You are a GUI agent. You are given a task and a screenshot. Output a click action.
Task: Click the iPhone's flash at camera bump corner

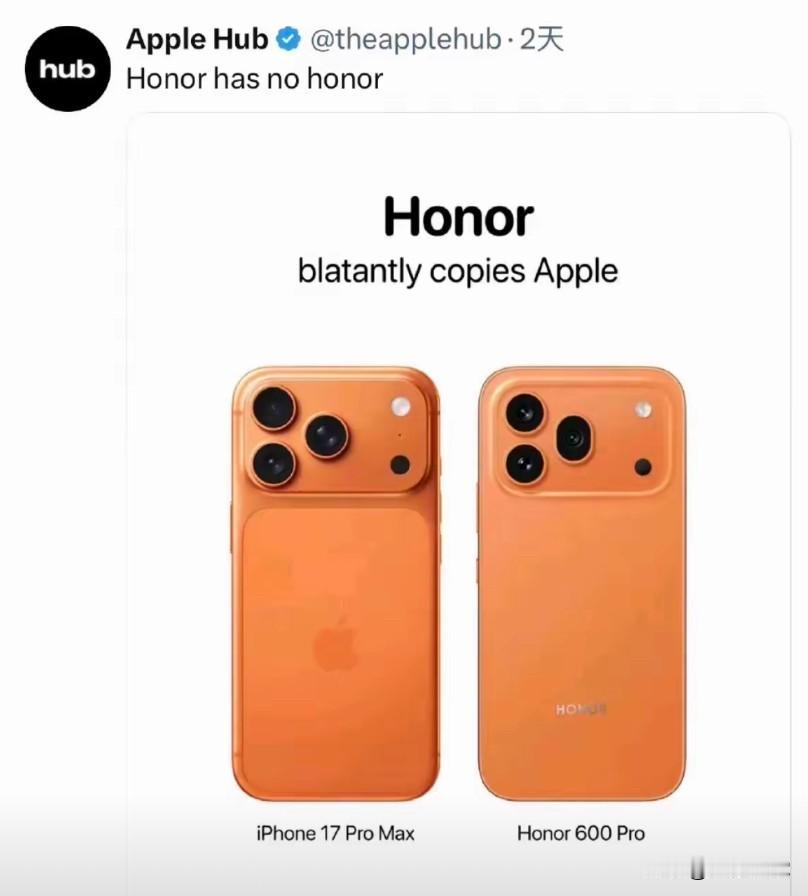[401, 406]
